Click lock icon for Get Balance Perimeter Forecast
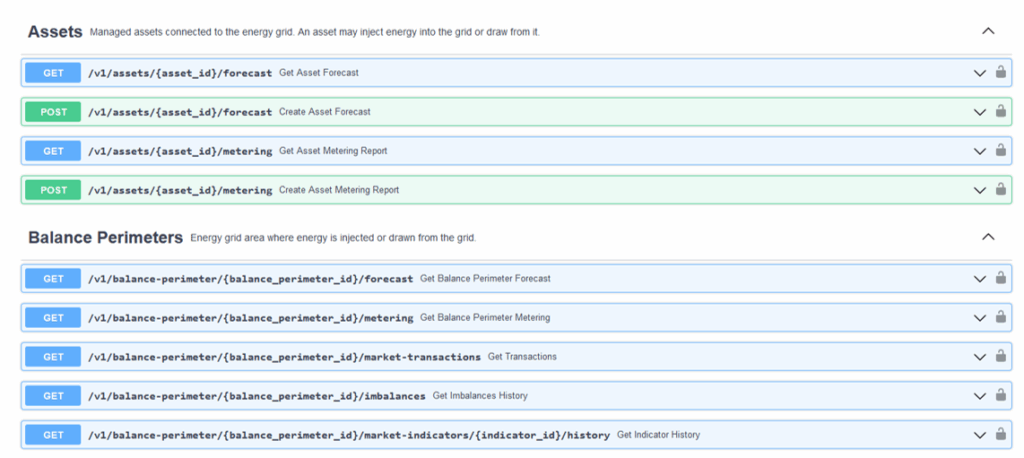This screenshot has width=1024, height=458. click(x=1000, y=278)
